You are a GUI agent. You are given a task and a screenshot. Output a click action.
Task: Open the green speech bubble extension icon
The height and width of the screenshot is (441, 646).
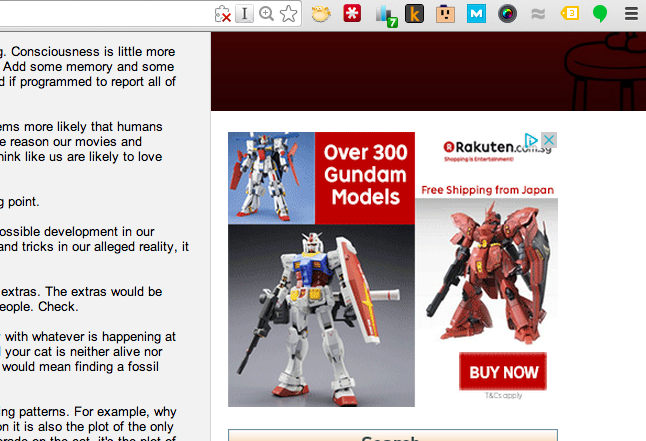[600, 14]
